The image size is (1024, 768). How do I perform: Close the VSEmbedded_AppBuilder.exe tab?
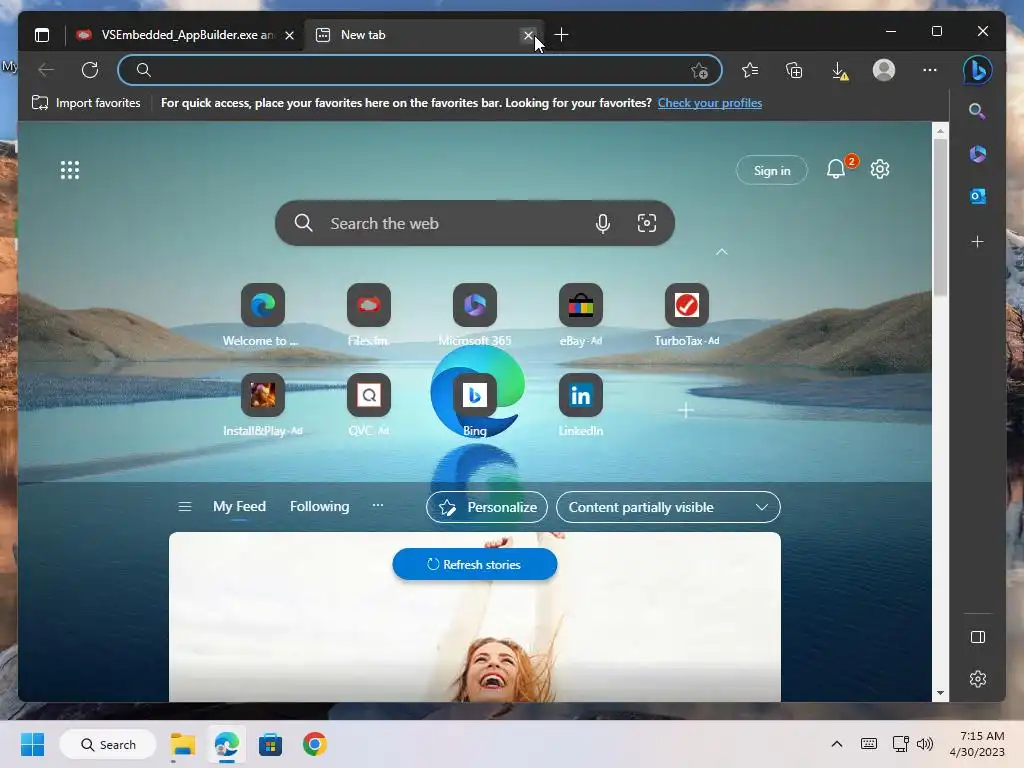[289, 35]
